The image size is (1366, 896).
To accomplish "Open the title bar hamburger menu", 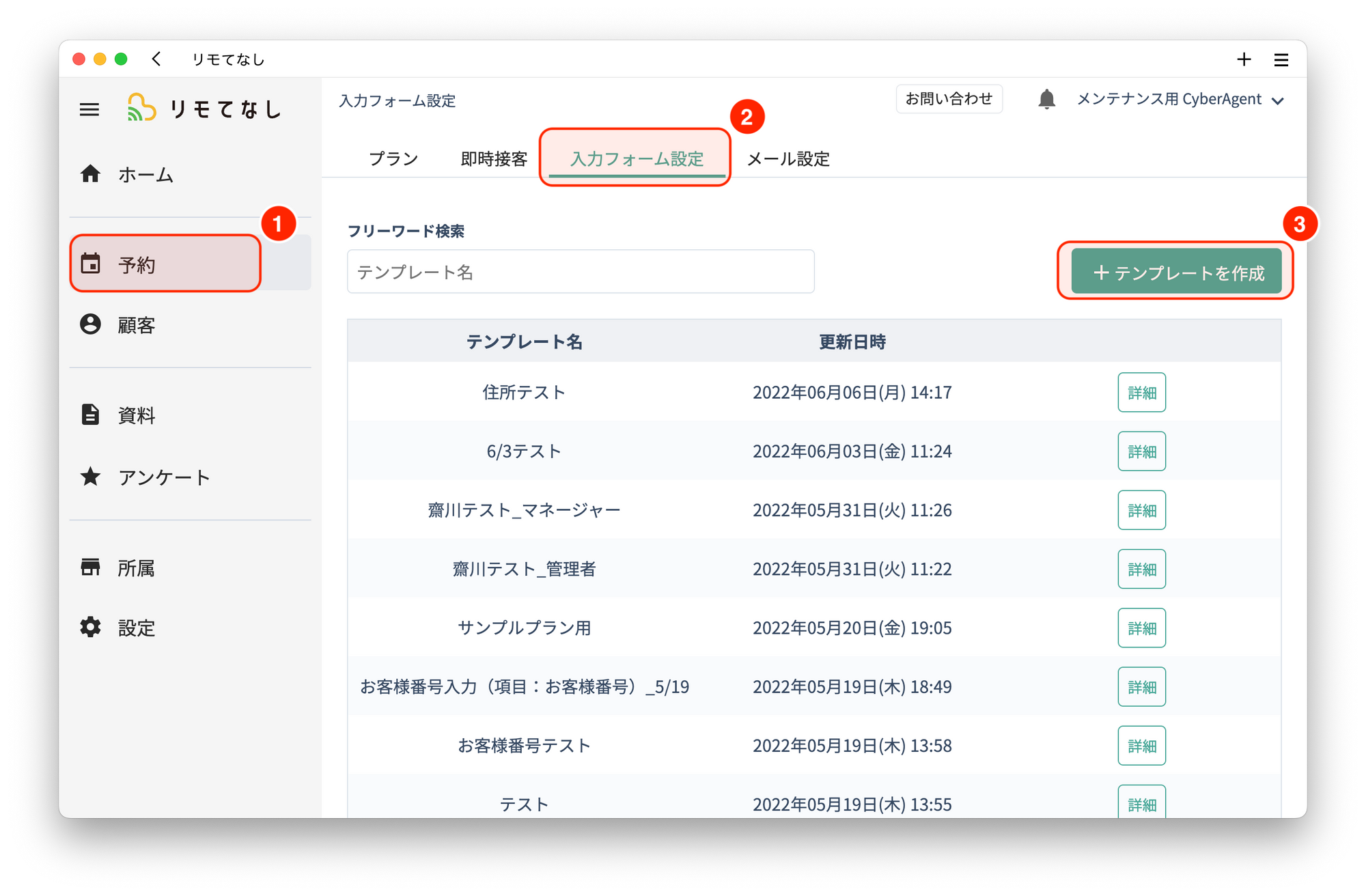I will point(1281,60).
